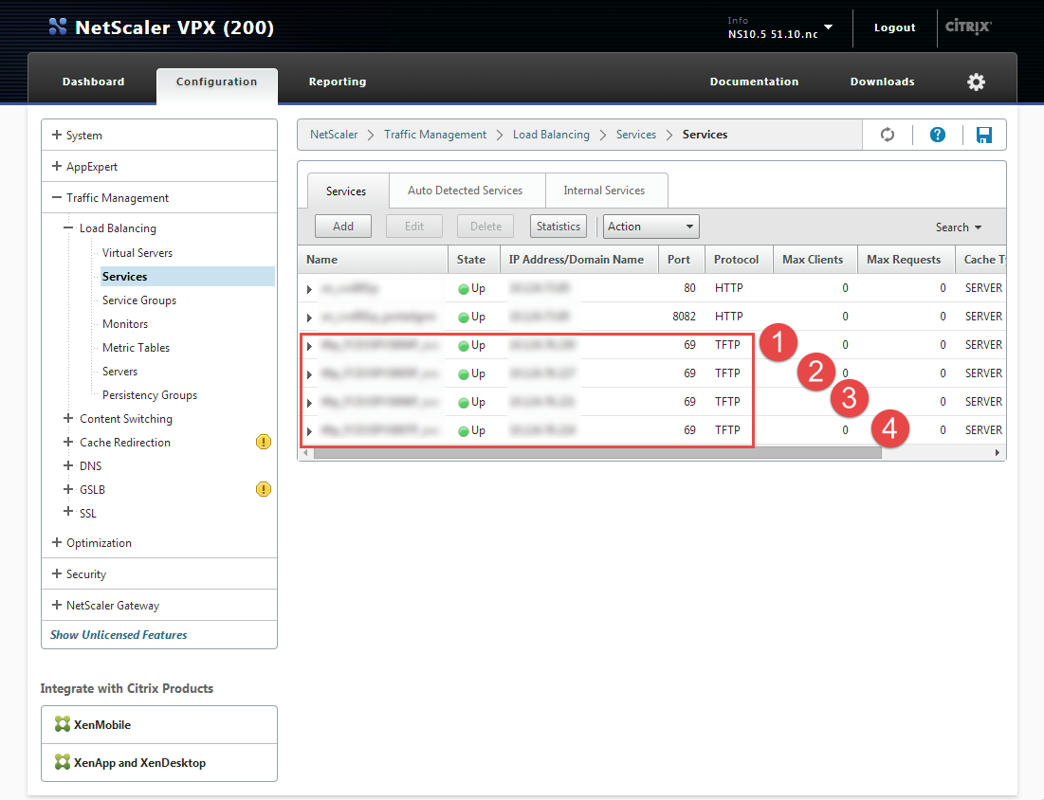Click the Statistics button
Screen dimensions: 1044x800
pos(558,227)
